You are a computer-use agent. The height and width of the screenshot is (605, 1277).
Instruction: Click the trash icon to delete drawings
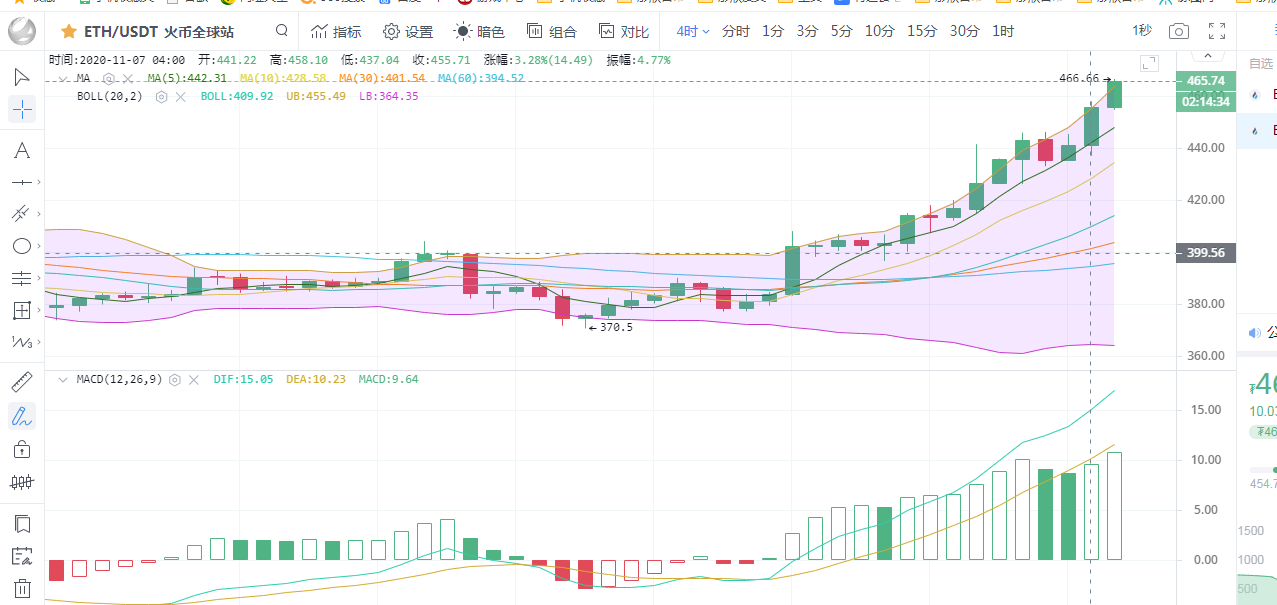tap(22, 588)
